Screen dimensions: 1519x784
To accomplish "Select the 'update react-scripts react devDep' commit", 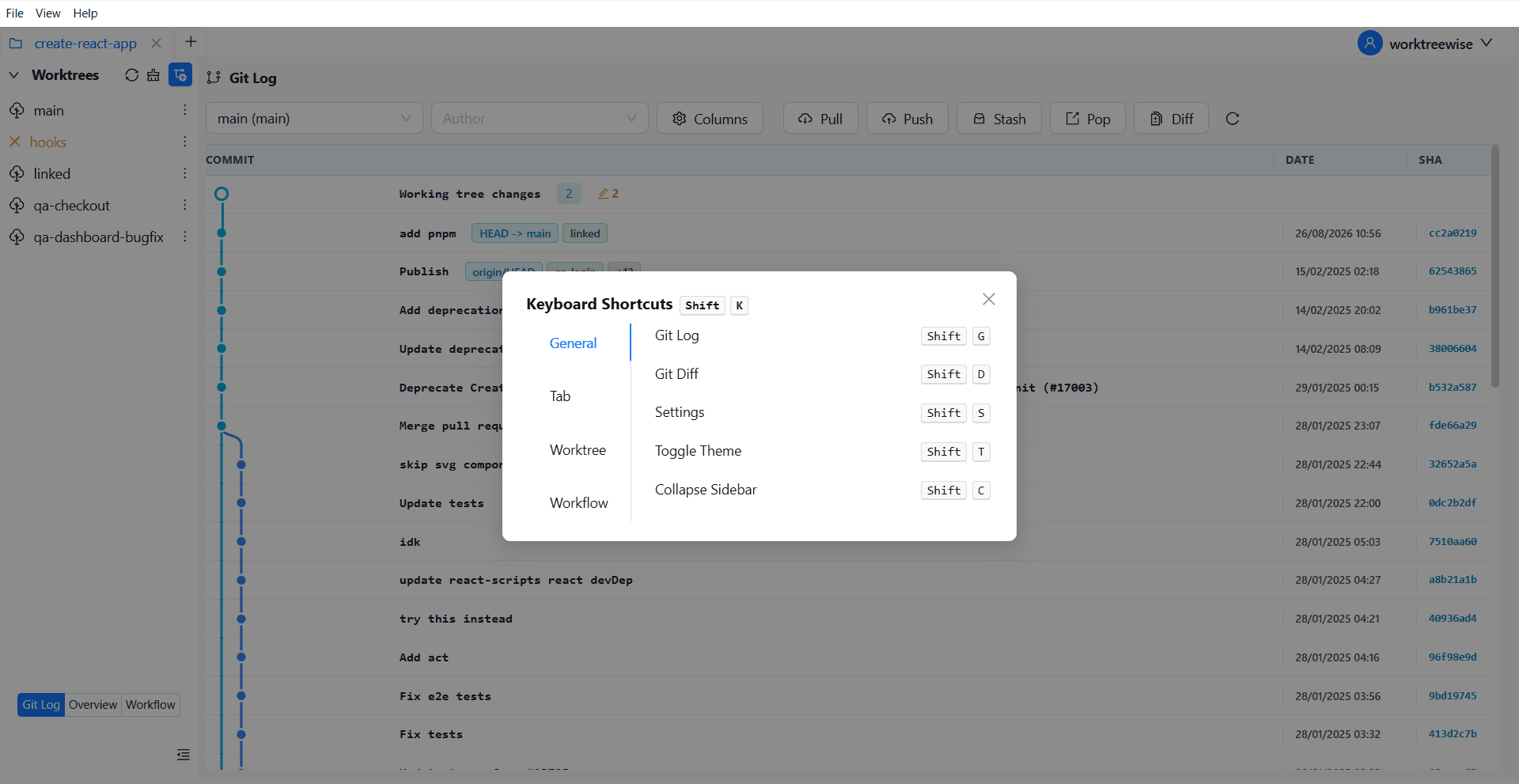I will tap(847, 580).
